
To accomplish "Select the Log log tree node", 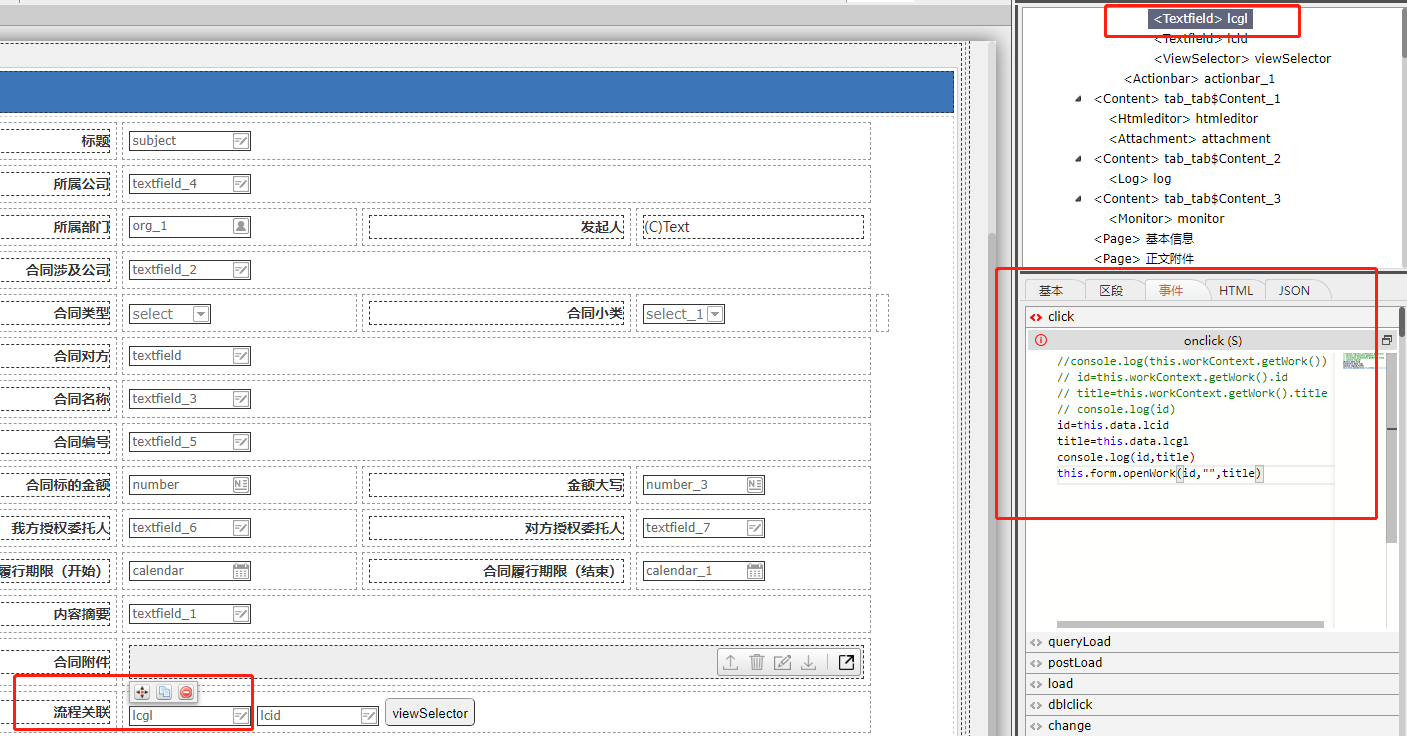I will coord(1140,179).
